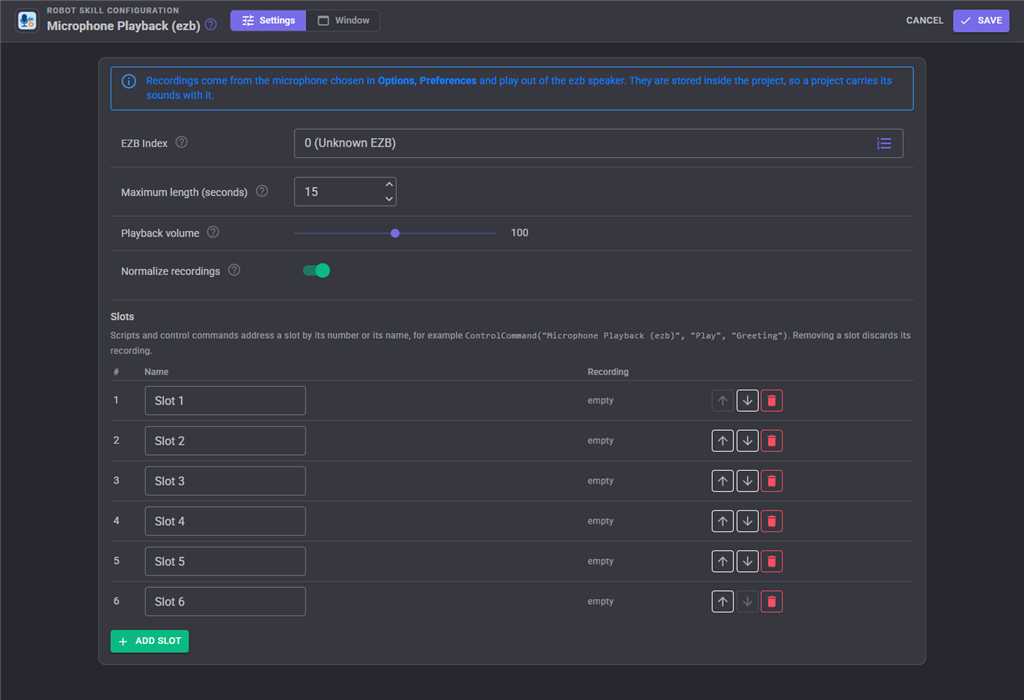The image size is (1024, 700).
Task: Open the Options, Preferences link
Action: [427, 80]
